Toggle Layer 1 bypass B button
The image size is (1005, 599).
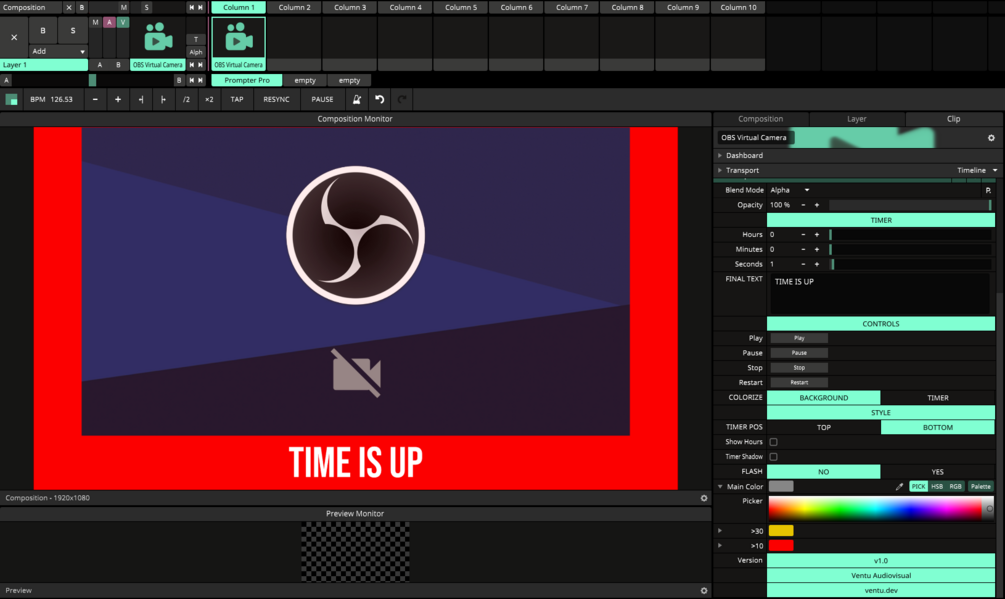(x=43, y=31)
